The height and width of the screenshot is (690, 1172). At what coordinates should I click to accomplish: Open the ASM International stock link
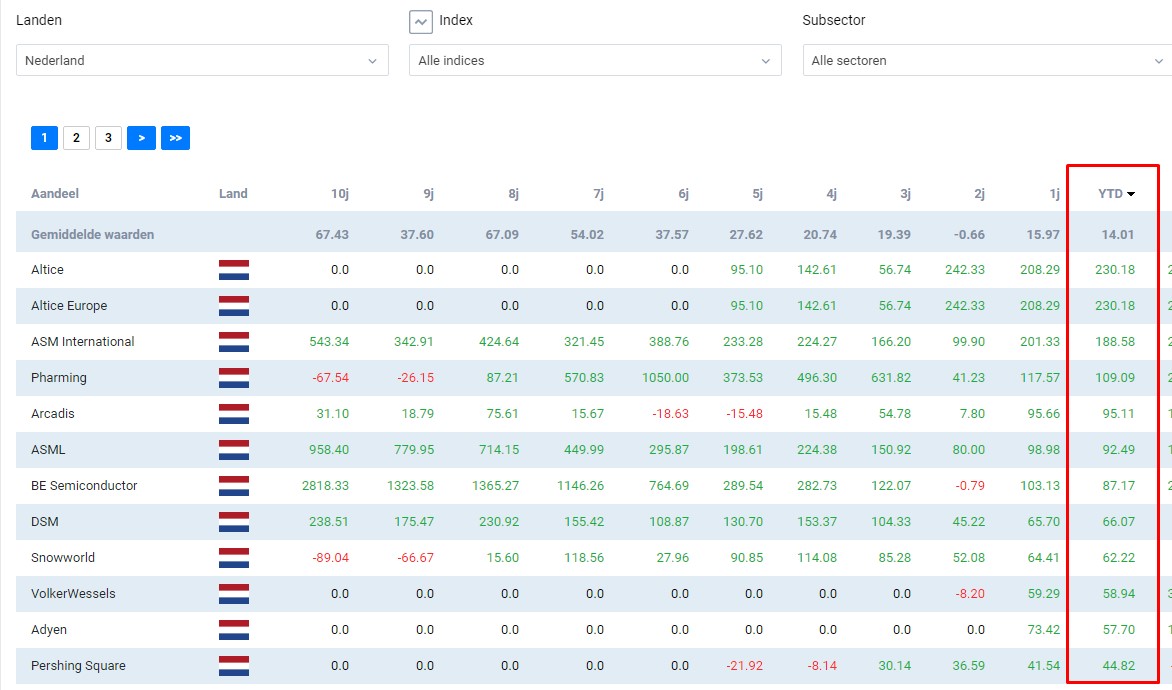click(83, 342)
